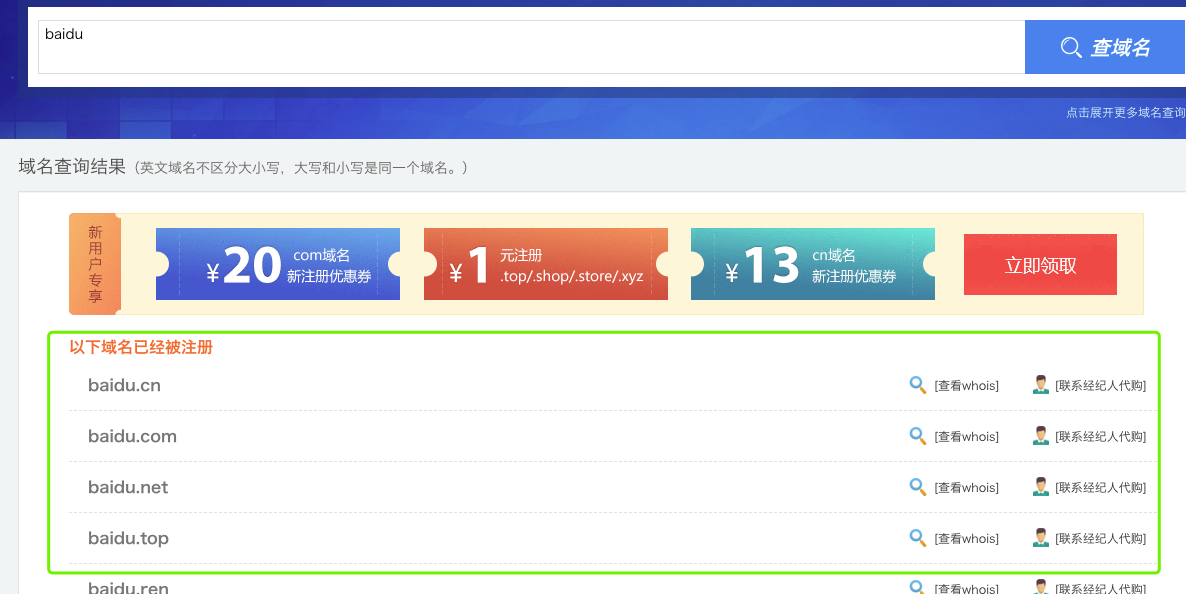This screenshot has height=594, width=1186.
Task: Click the baidu.cn domain name
Action: click(124, 385)
